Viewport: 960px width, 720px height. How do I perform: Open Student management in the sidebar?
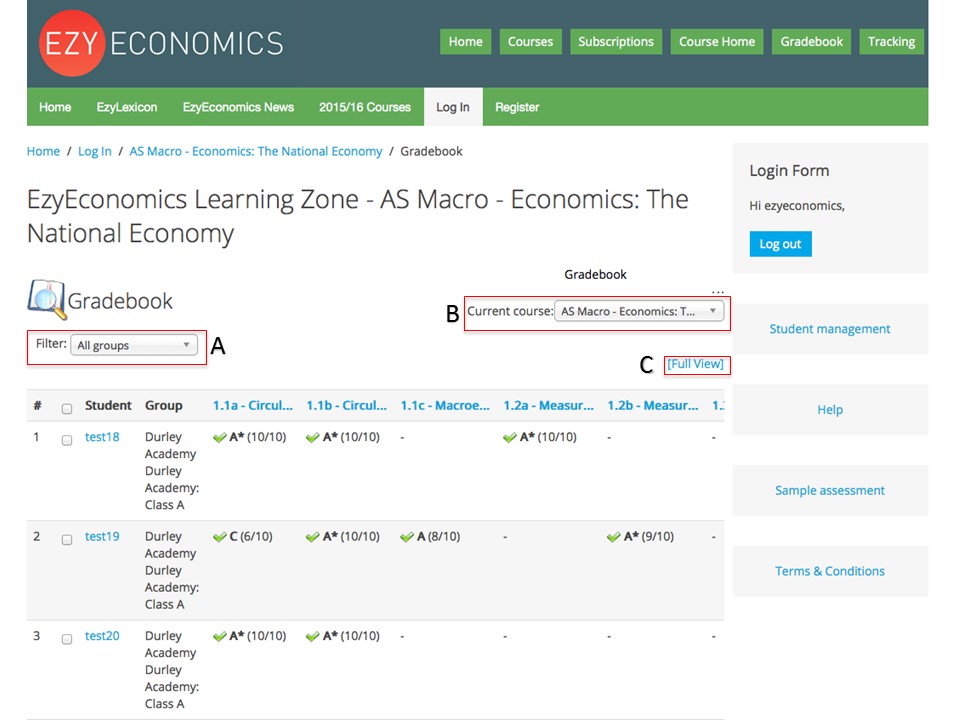tap(830, 329)
